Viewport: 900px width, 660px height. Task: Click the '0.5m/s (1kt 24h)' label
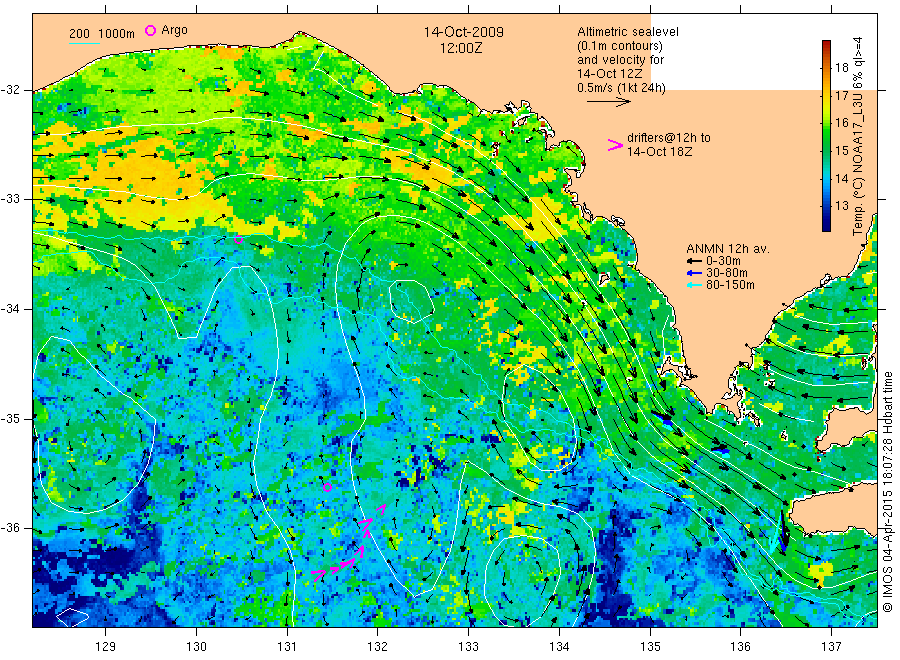coord(621,88)
